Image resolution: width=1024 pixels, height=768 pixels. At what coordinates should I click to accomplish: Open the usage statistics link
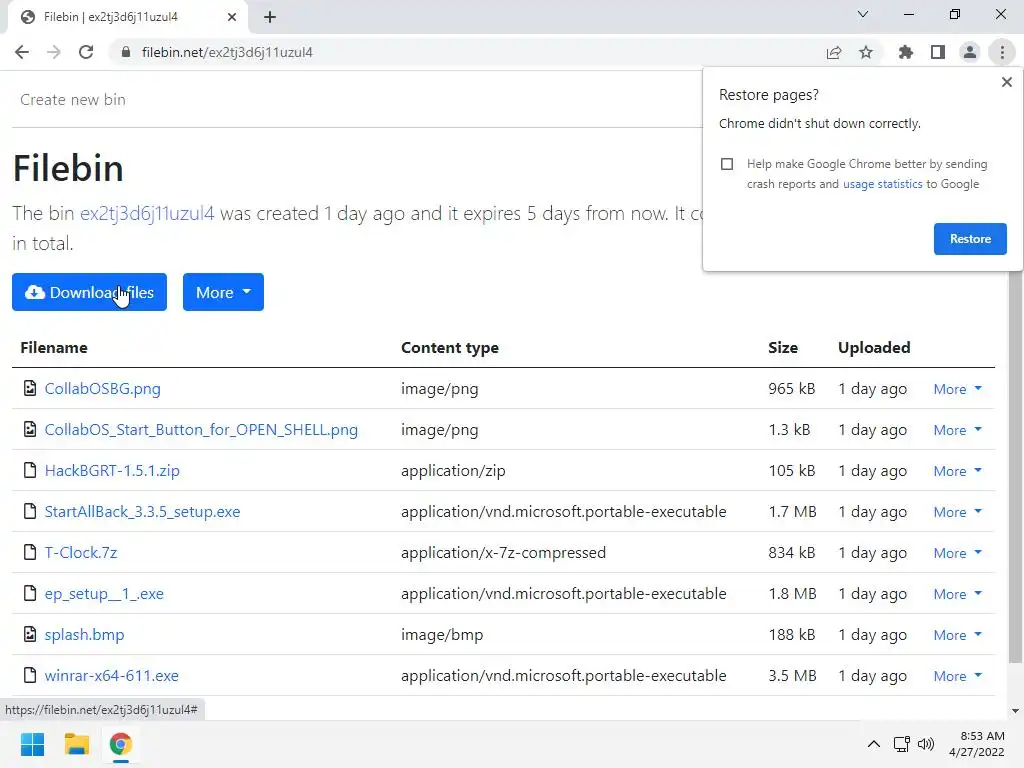coord(882,184)
